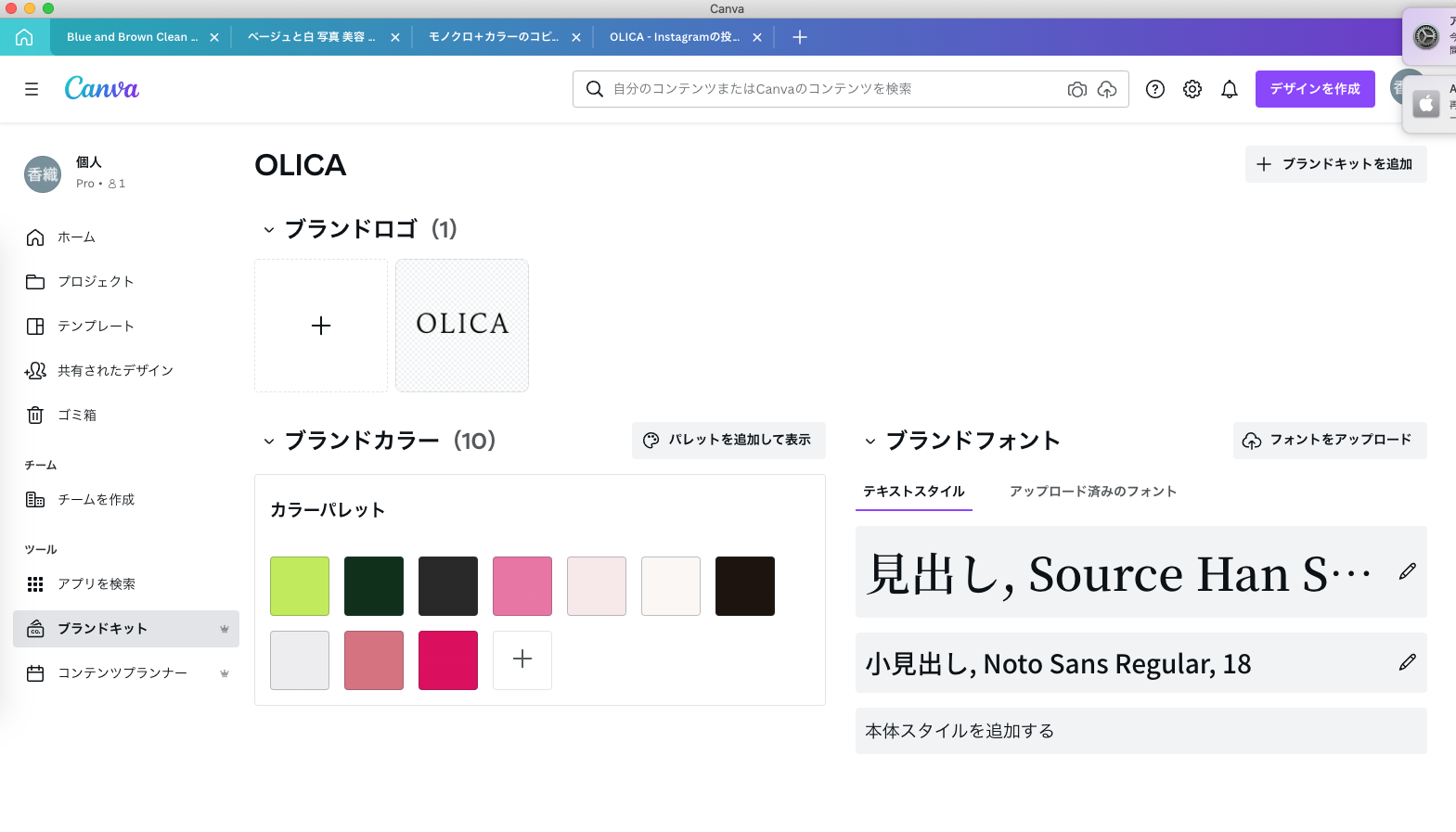Open コンテンツプランナー in the sidebar
Viewport: 1456px width, 832px height.
click(x=126, y=673)
